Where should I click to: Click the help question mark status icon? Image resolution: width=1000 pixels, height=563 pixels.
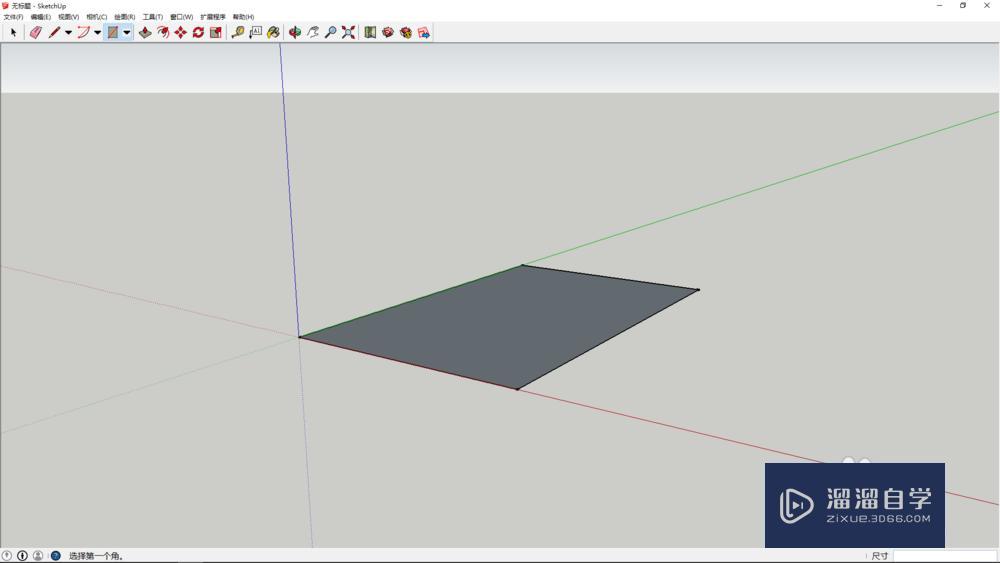click(55, 556)
